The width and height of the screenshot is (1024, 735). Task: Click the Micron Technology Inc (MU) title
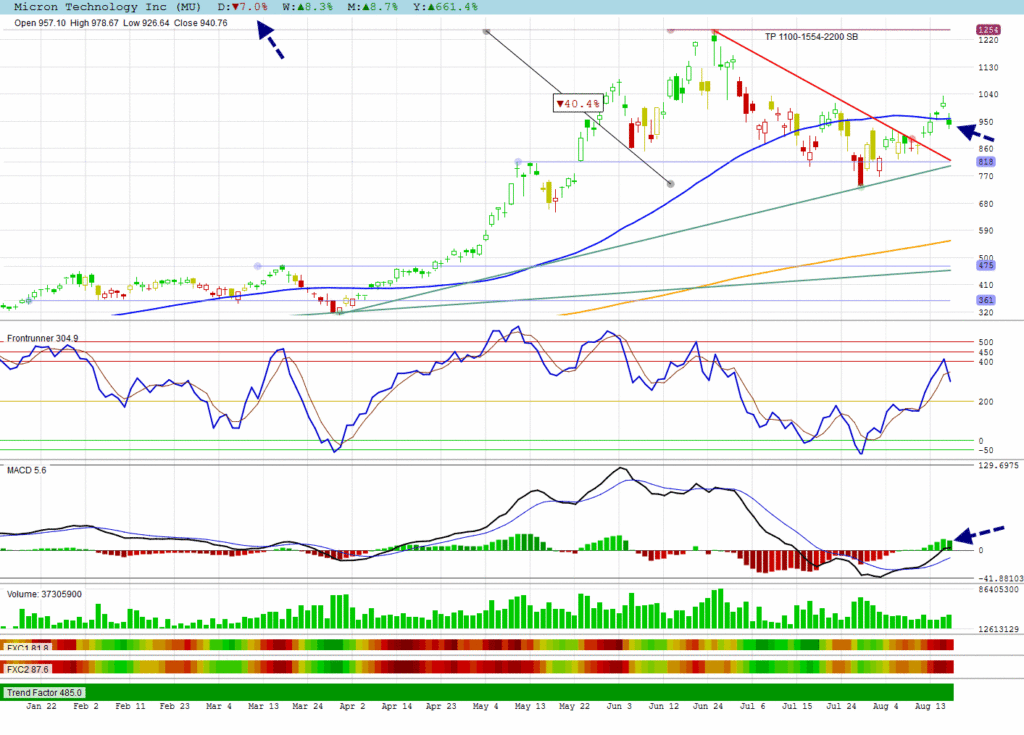click(107, 7)
